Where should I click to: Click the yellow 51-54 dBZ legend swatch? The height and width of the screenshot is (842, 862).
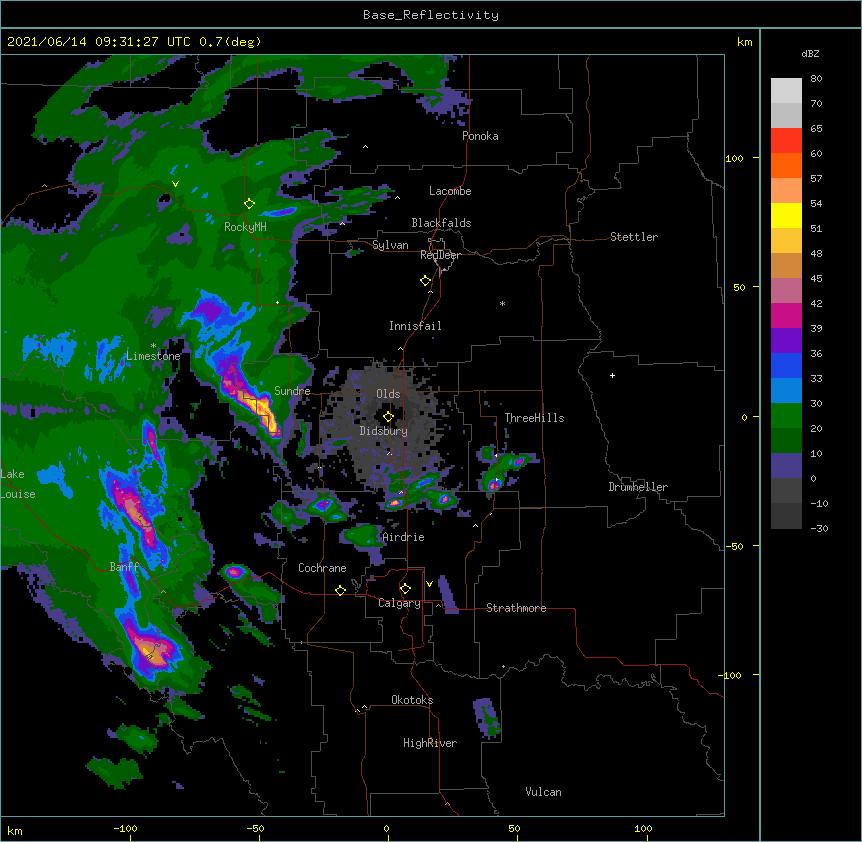(x=786, y=215)
